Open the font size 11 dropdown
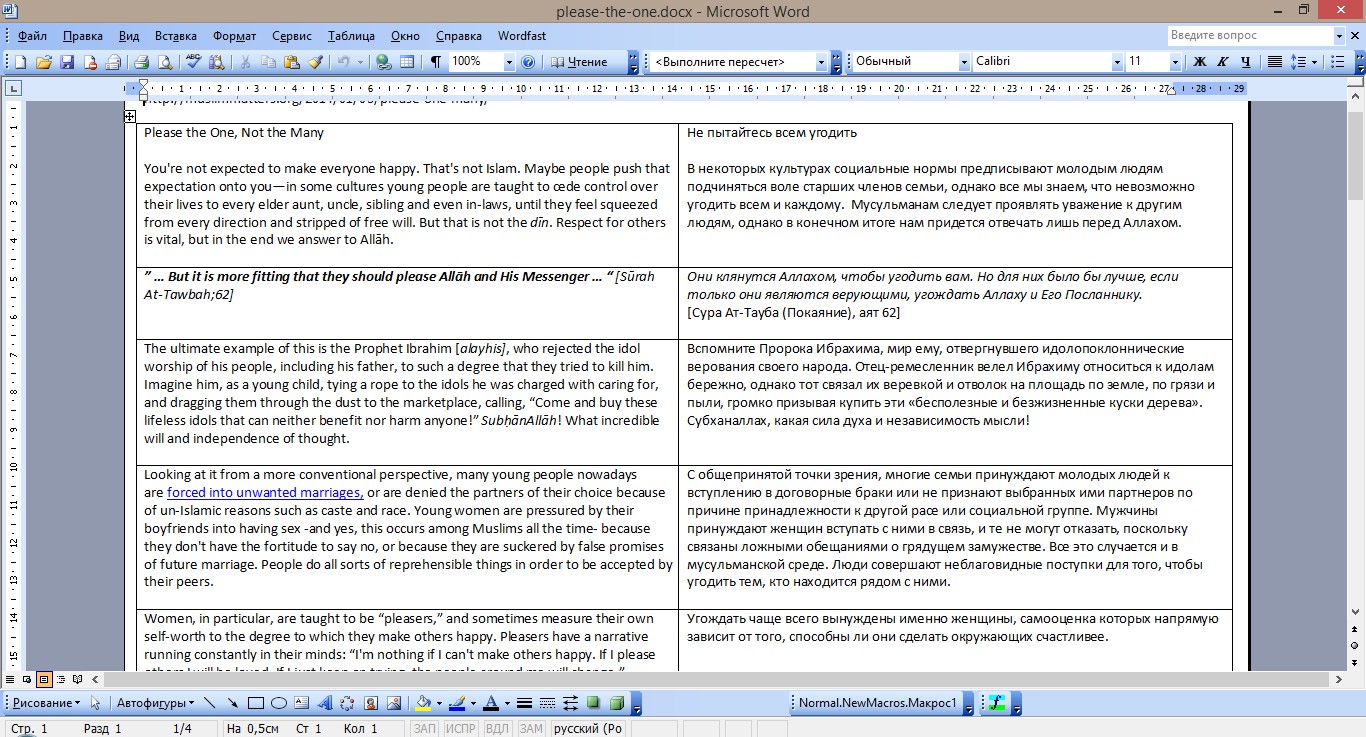 tap(1176, 62)
